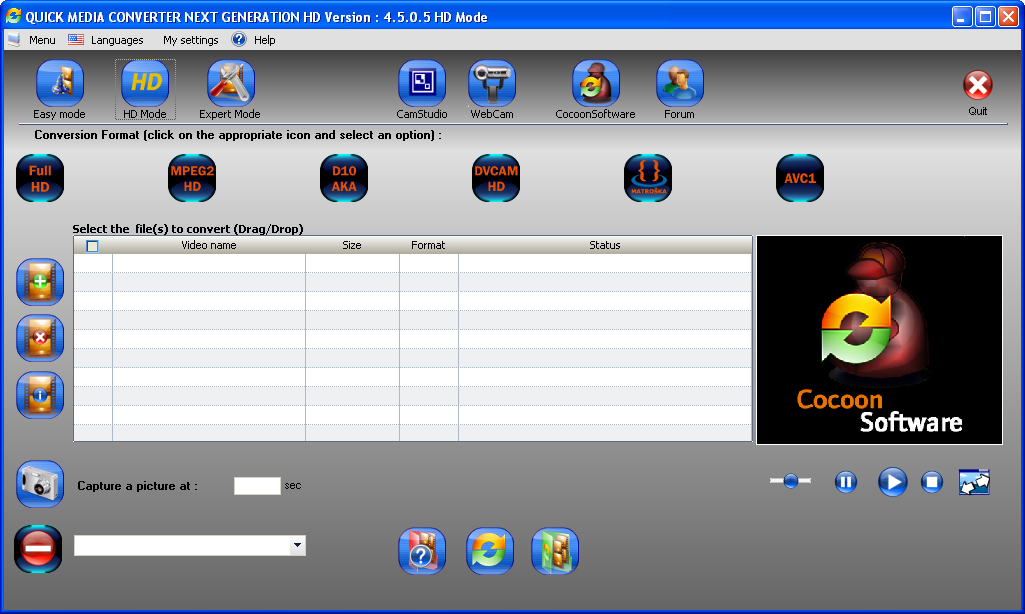Add a video file to the list
The width and height of the screenshot is (1025, 614).
point(40,282)
